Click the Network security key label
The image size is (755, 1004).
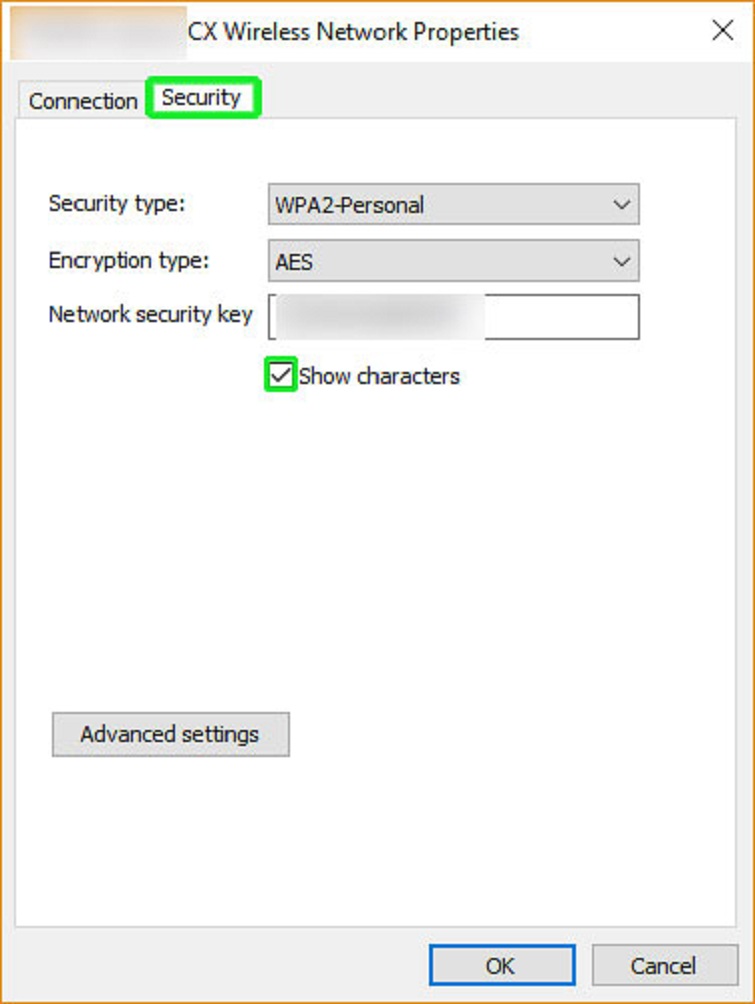(x=150, y=315)
